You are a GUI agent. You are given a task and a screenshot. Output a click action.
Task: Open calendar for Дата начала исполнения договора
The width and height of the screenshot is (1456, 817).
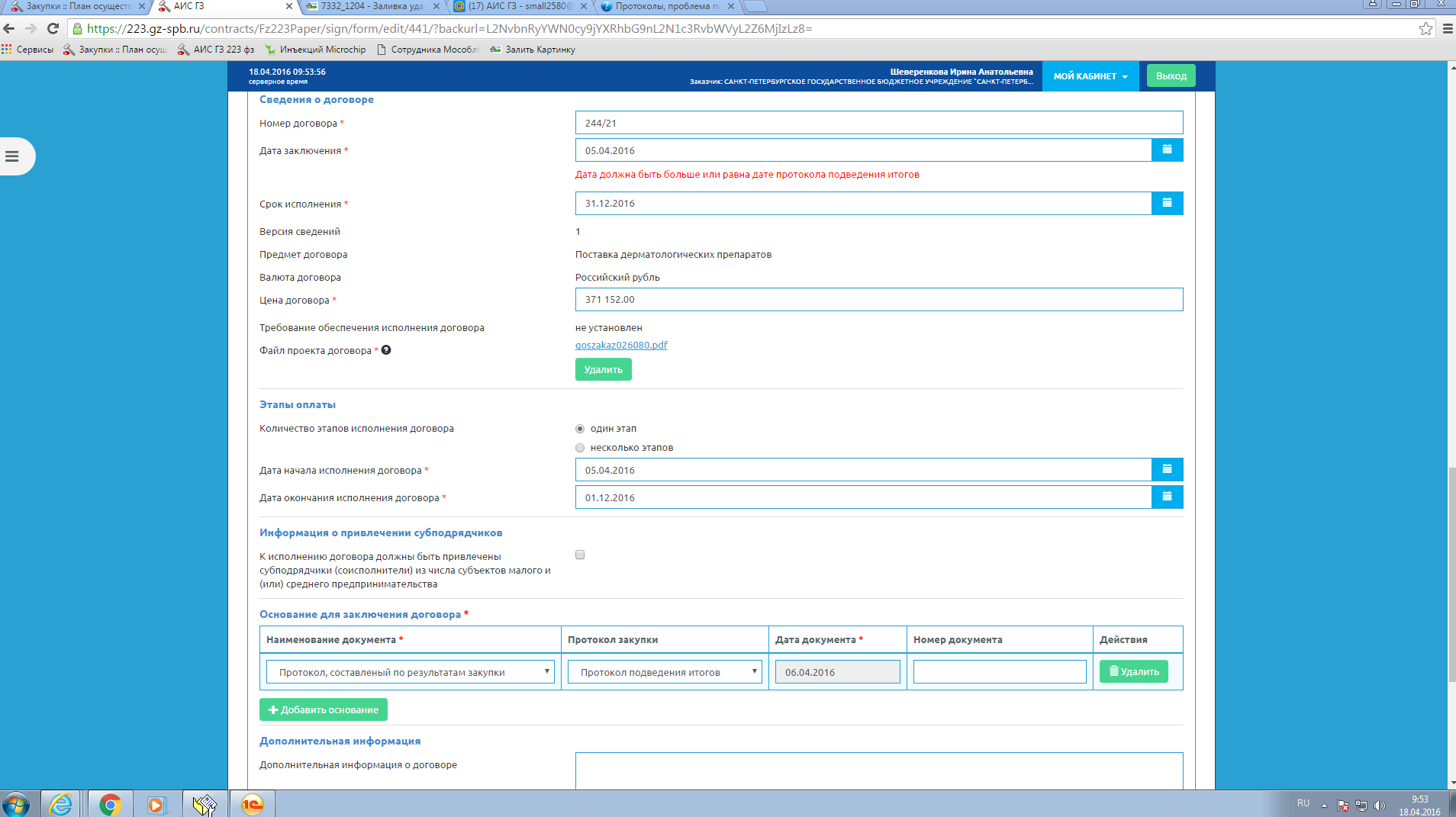click(x=1167, y=470)
